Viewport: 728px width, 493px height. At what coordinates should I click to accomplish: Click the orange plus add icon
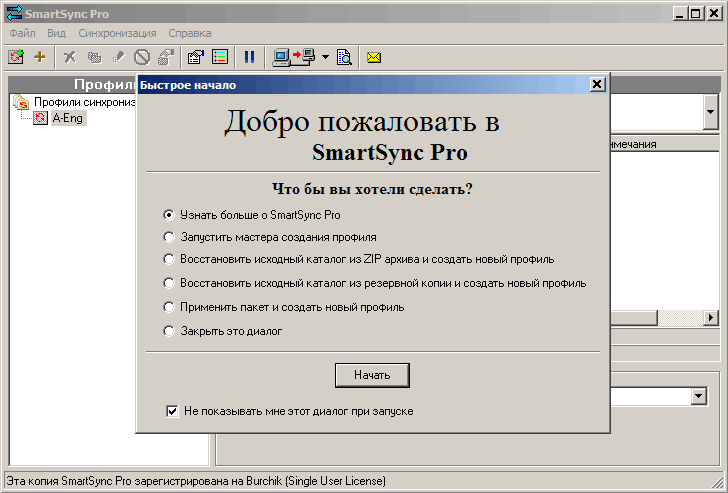click(40, 57)
